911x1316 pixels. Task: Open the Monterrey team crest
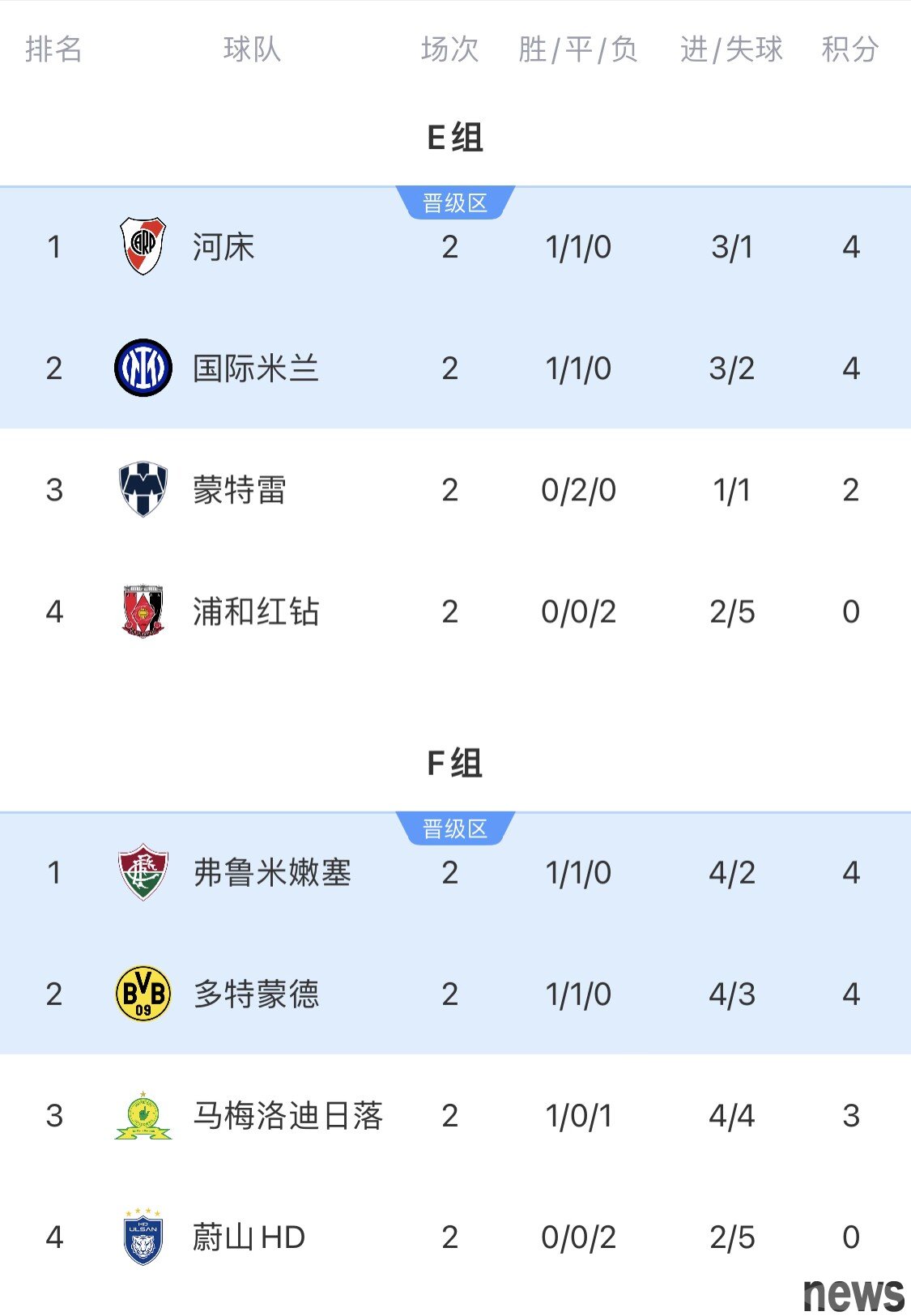pos(143,489)
